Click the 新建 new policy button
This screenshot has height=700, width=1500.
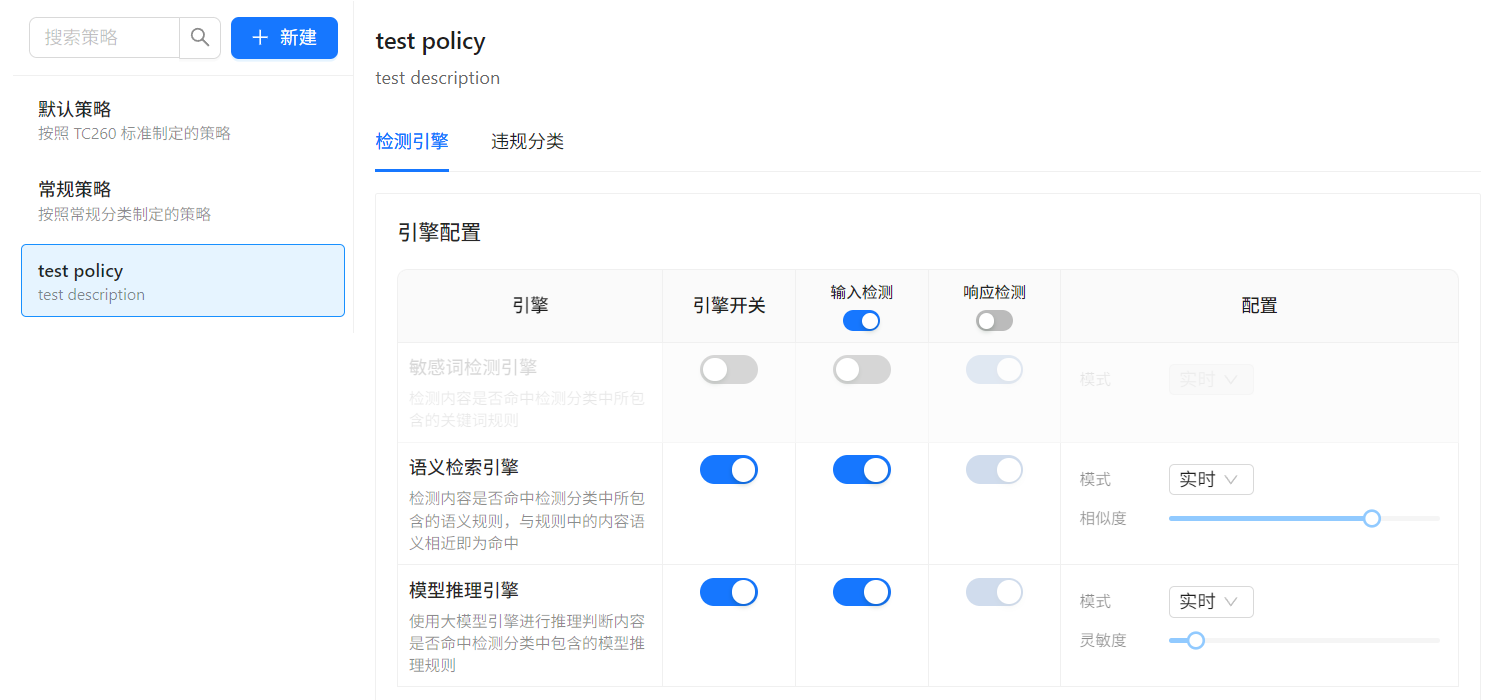284,38
